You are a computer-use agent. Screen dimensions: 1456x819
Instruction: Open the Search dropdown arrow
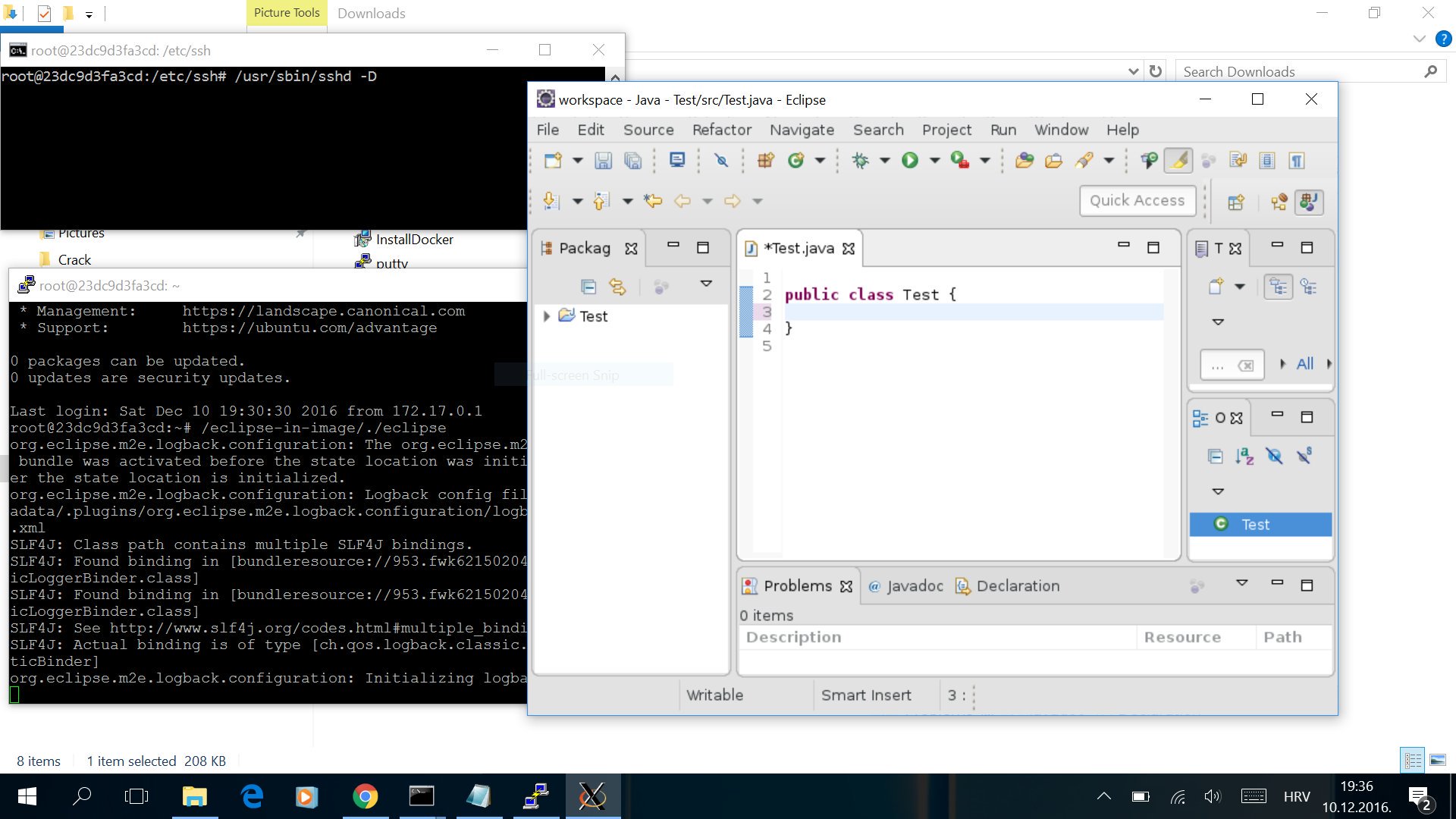tap(1109, 160)
